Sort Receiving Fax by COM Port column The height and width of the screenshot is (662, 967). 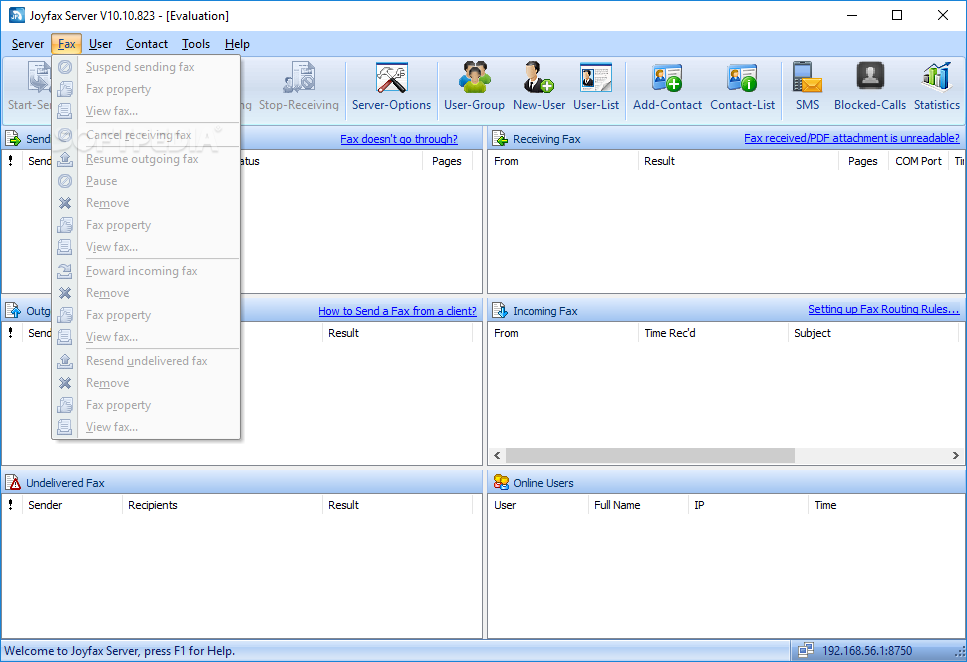pos(918,161)
